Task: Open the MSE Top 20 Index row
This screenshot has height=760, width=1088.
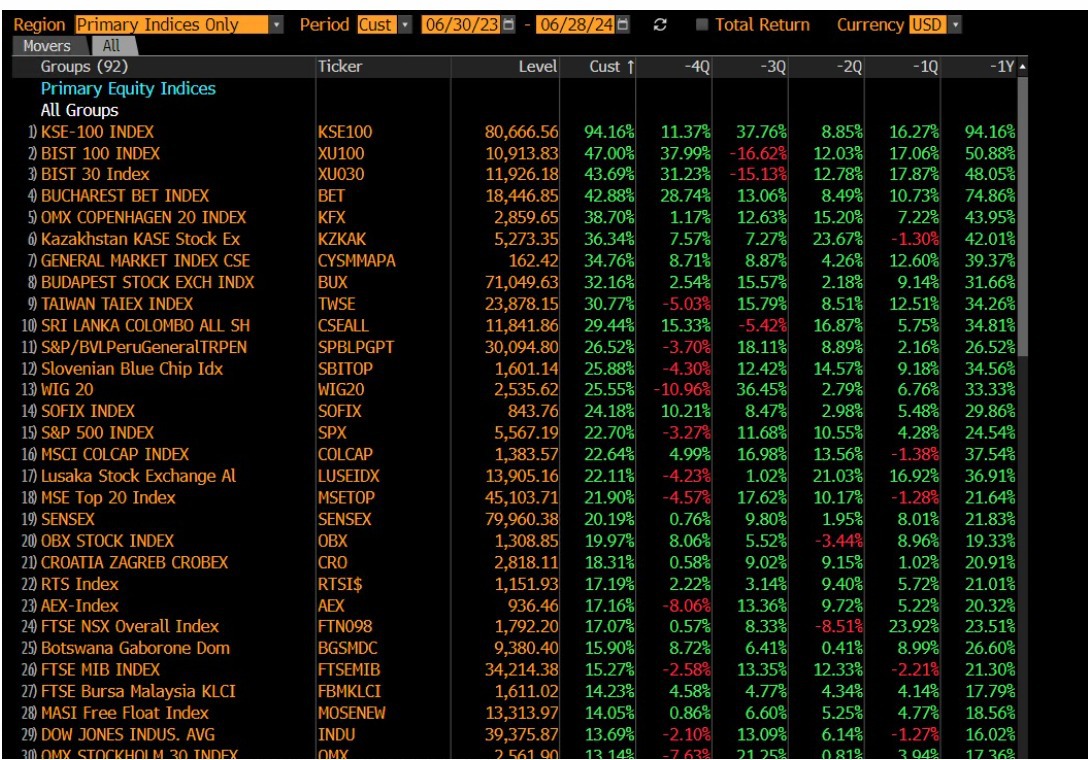Action: [514, 498]
